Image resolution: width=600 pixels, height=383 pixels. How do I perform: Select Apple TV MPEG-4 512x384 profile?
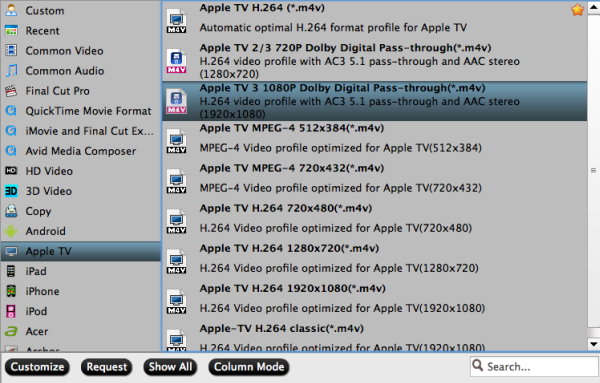[x=375, y=138]
